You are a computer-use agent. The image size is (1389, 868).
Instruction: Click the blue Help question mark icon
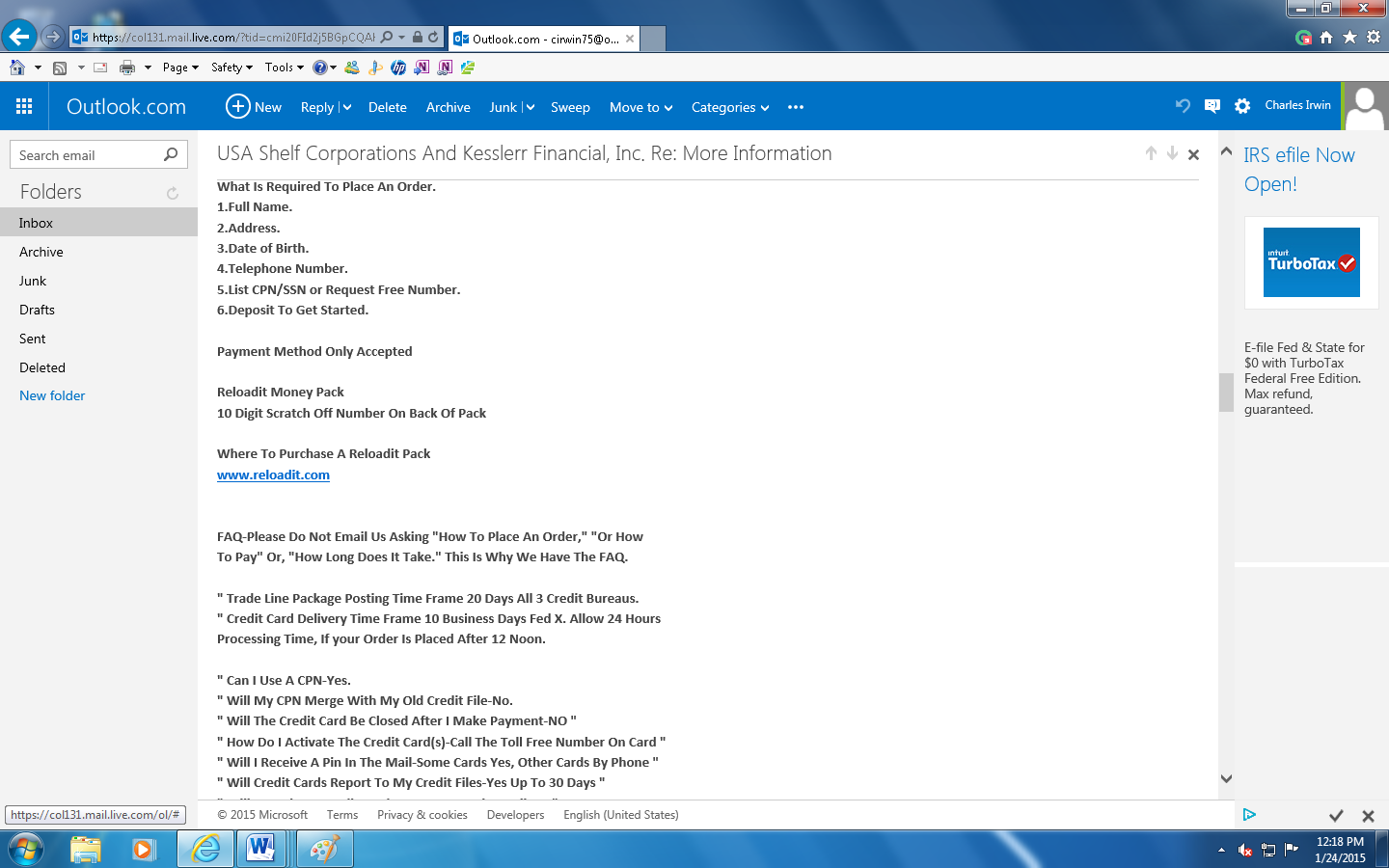coord(320,68)
